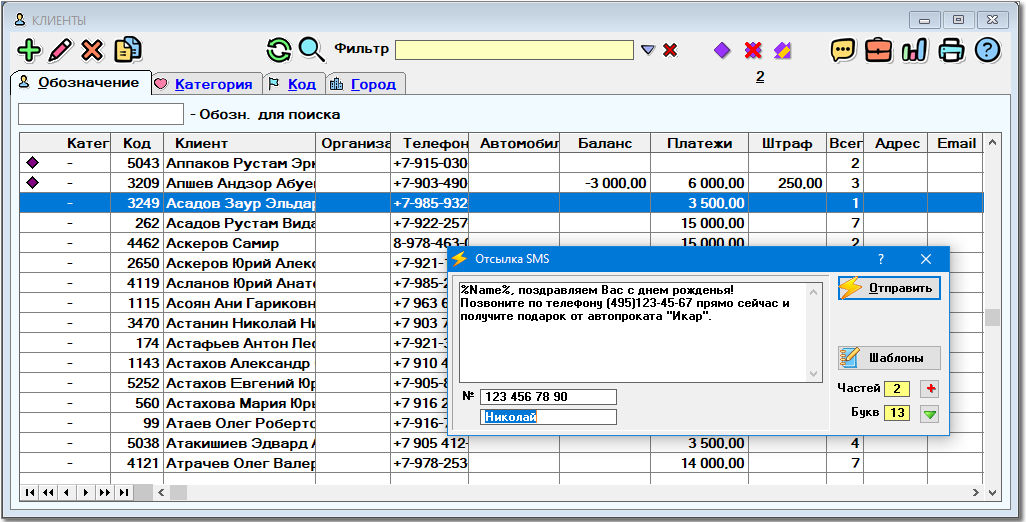Click the Отправить button
Screen dimensions: 1026x522
pos(889,288)
